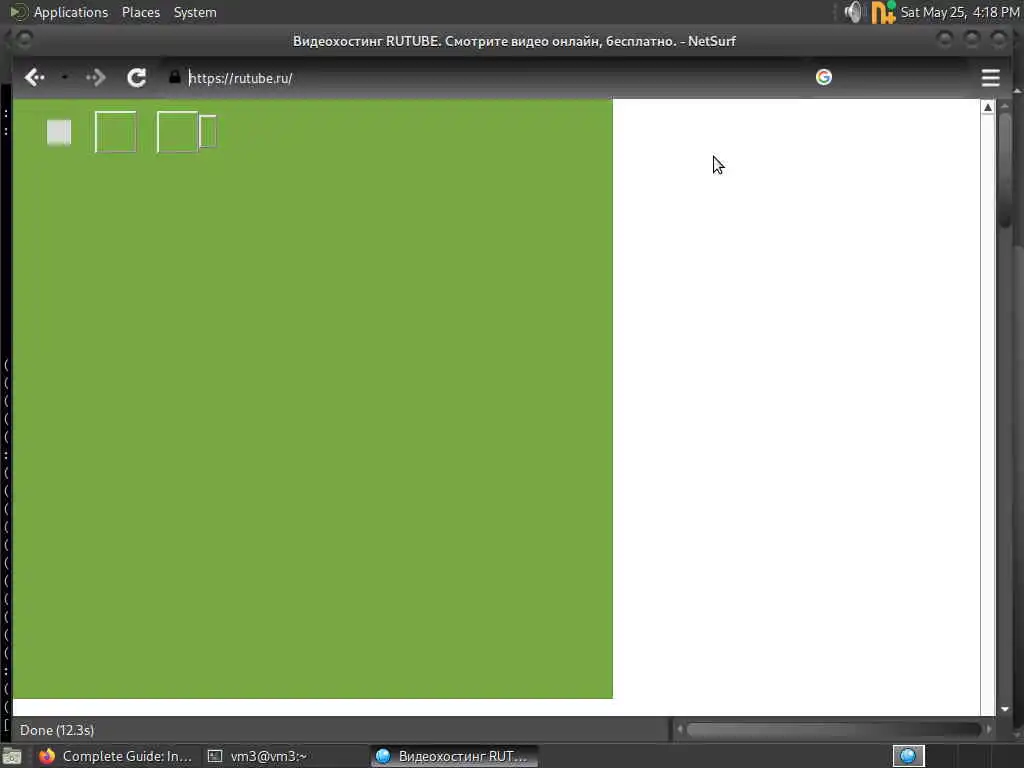Go forward with NetSurf's forward arrow
The height and width of the screenshot is (768, 1024).
(x=95, y=78)
